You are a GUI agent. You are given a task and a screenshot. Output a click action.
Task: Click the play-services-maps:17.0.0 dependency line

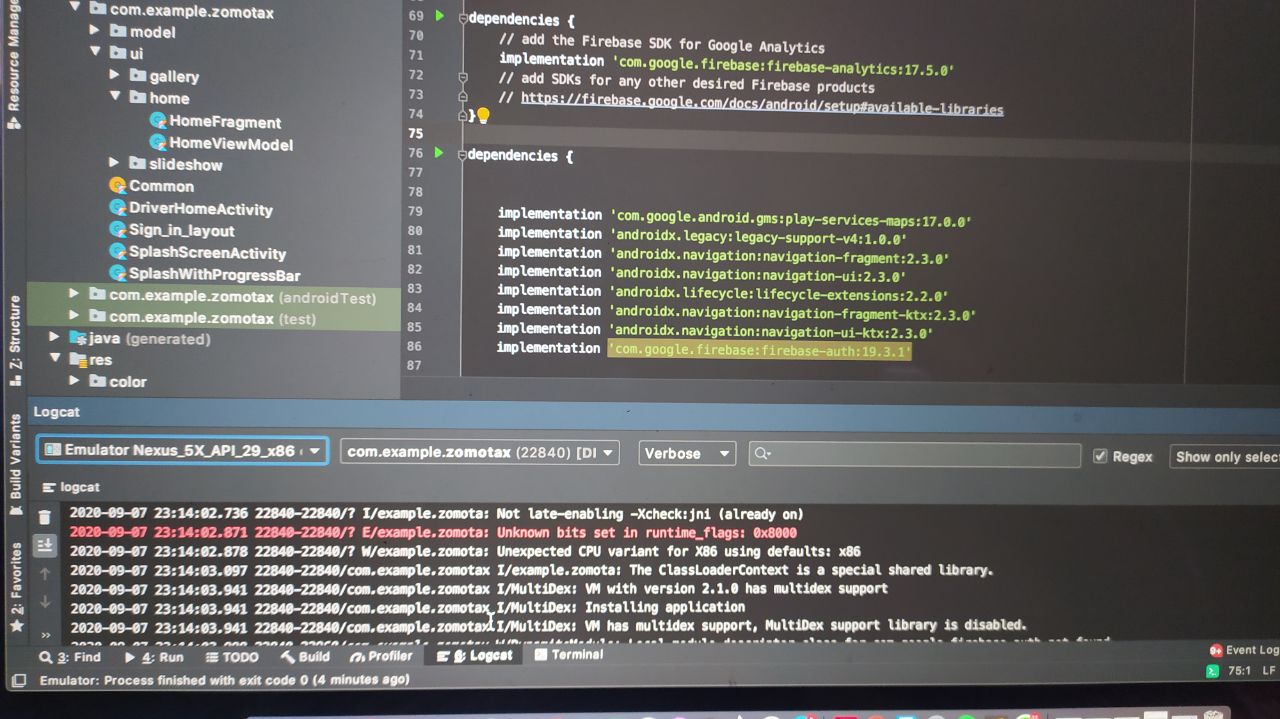click(x=735, y=217)
